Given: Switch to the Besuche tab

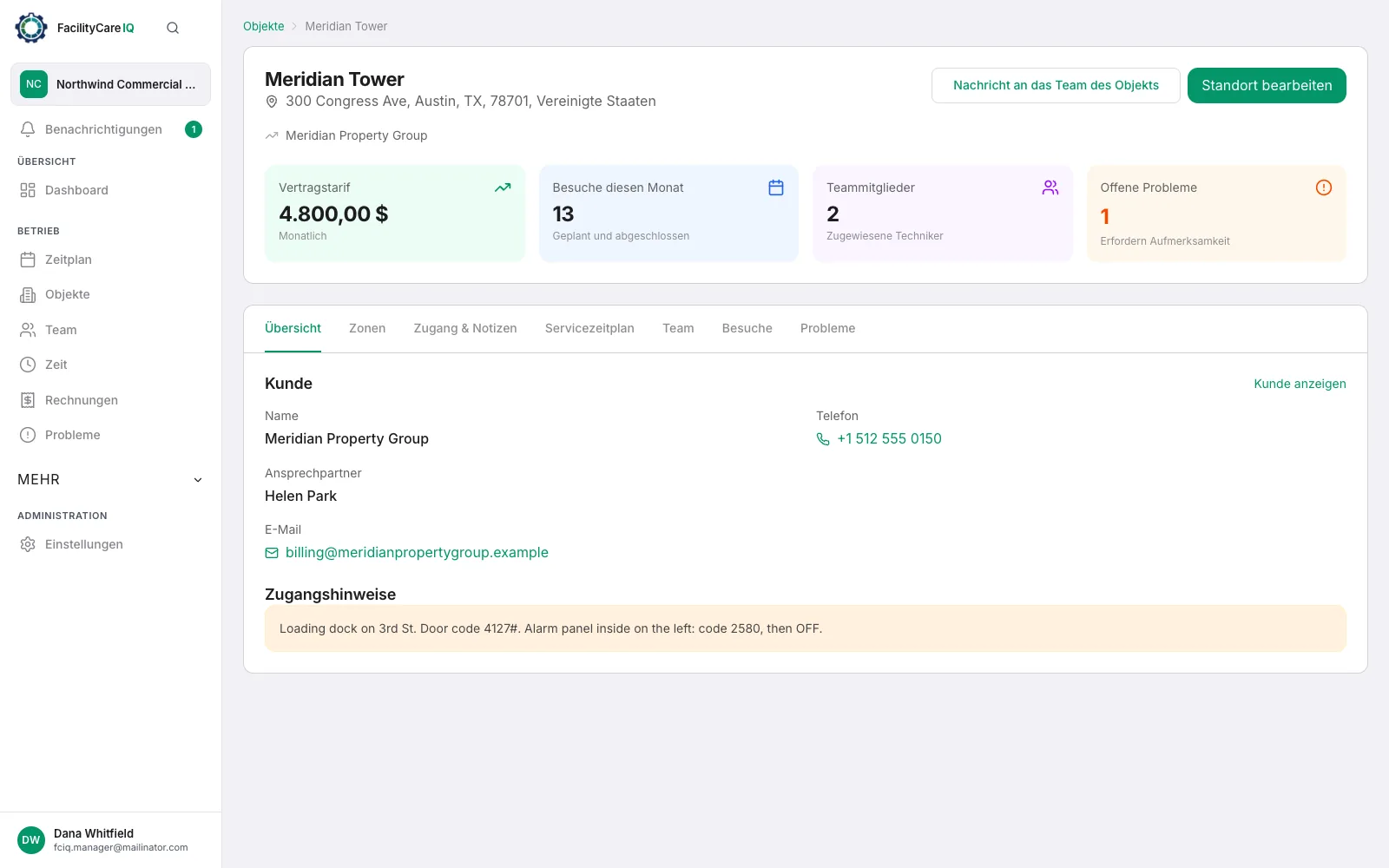Looking at the screenshot, I should click(747, 328).
